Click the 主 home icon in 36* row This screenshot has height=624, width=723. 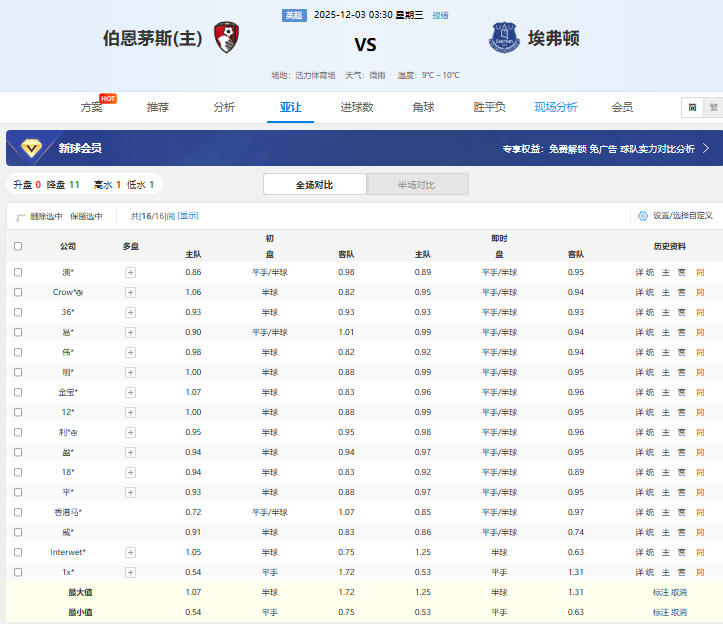[x=666, y=312]
